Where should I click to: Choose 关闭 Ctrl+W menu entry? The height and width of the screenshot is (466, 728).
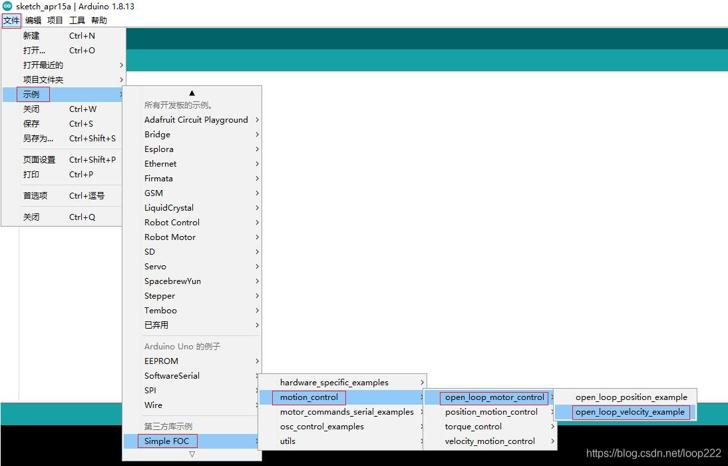[x=64, y=109]
